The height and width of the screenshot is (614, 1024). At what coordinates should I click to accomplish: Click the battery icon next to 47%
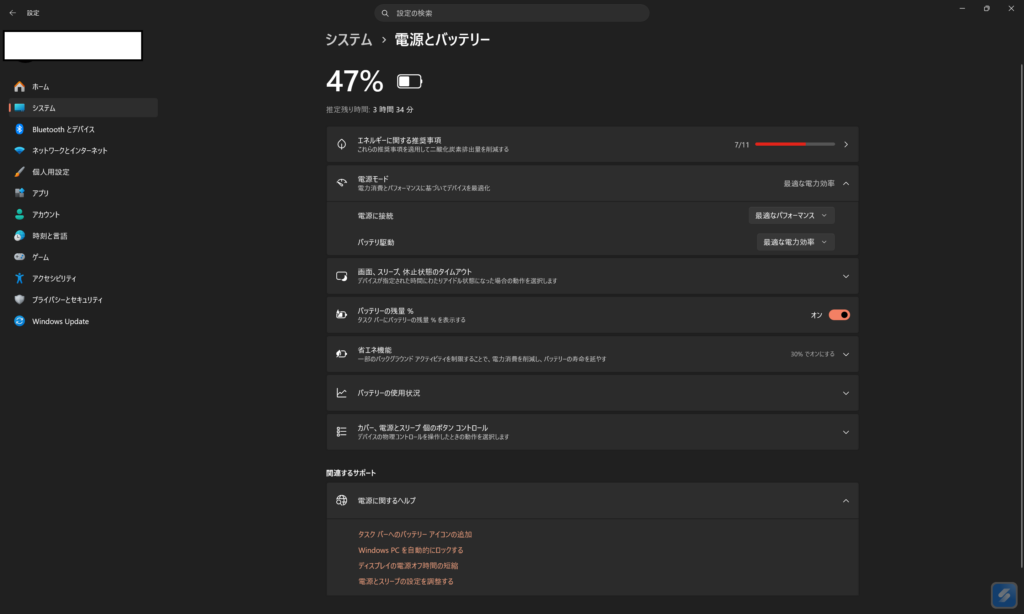point(409,81)
